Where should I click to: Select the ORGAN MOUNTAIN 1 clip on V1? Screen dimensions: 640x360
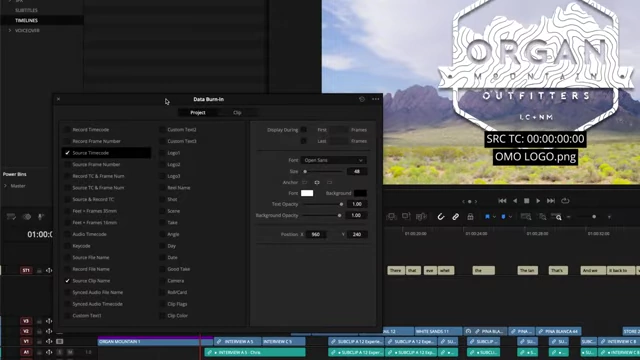[155, 341]
